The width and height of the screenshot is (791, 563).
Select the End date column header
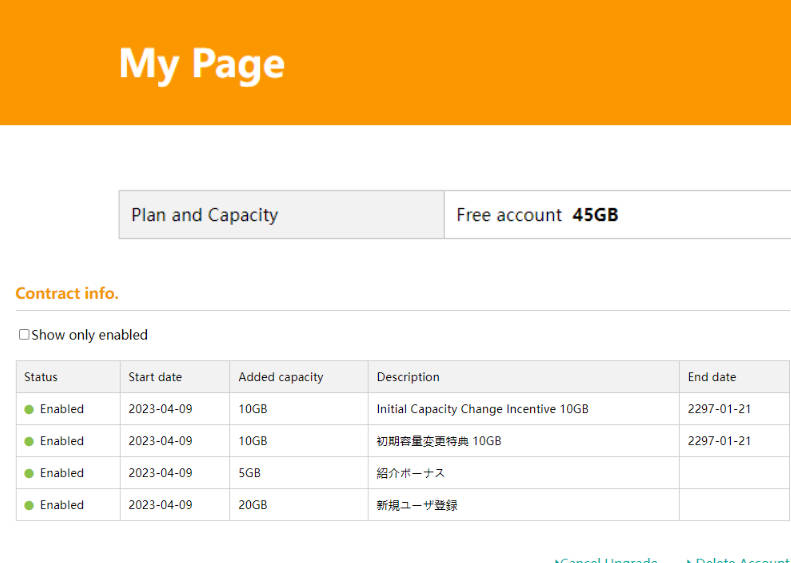click(712, 377)
